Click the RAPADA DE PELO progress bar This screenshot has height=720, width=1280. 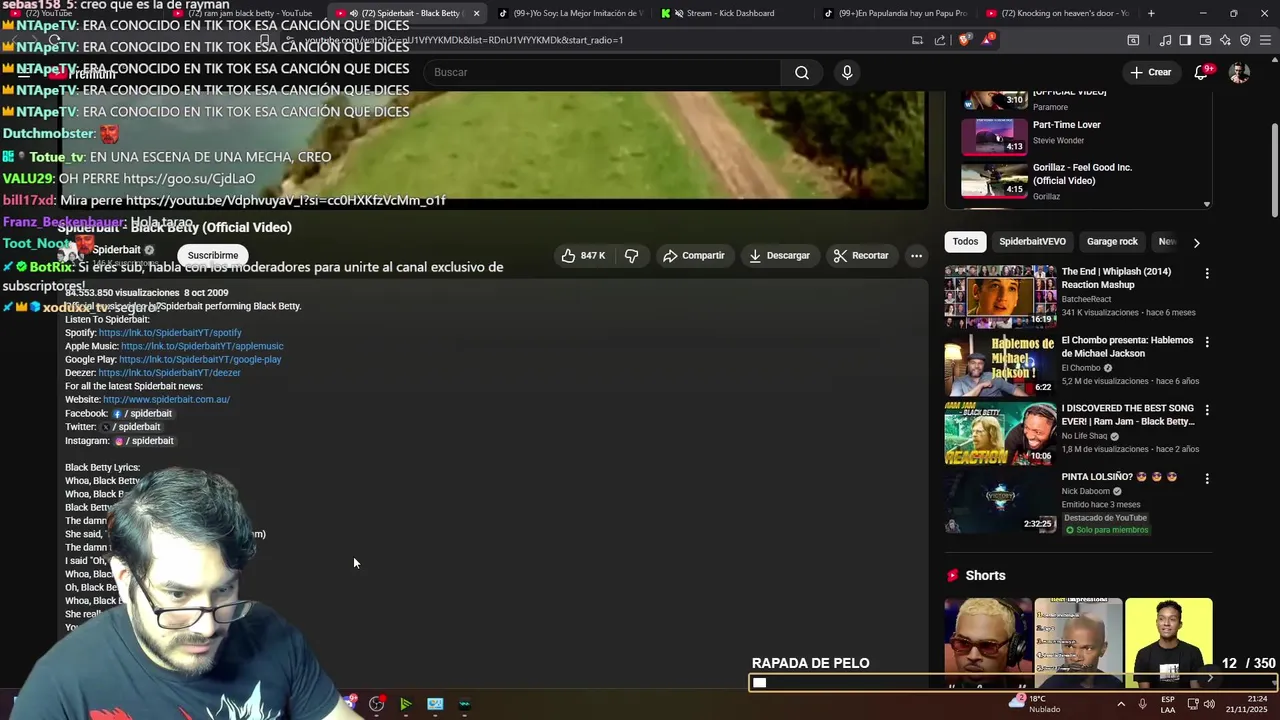coord(1013,683)
